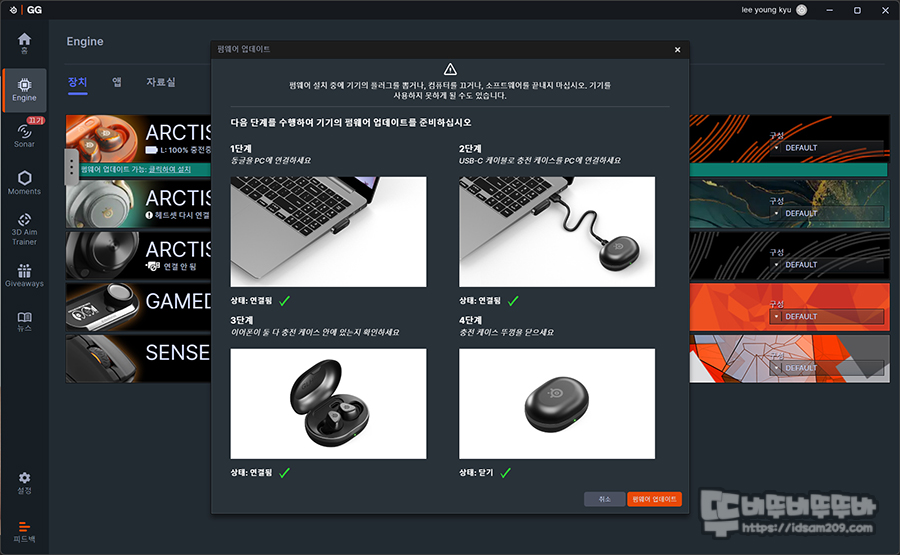Click the step 3 status green checkmark
Viewport: 900px width, 555px height.
tap(285, 473)
